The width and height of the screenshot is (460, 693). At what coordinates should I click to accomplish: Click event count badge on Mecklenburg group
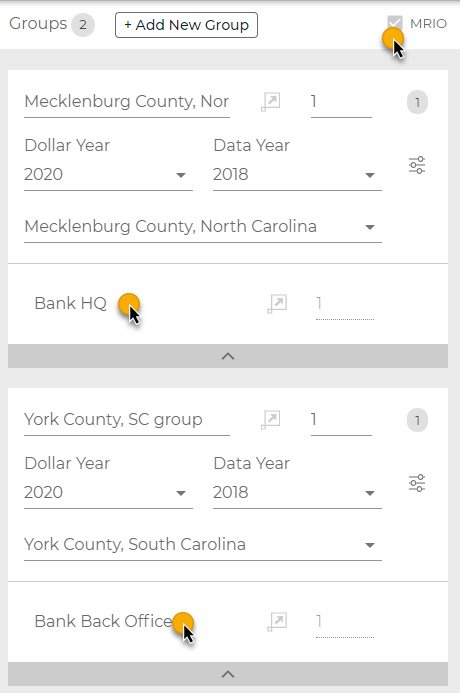click(x=417, y=103)
